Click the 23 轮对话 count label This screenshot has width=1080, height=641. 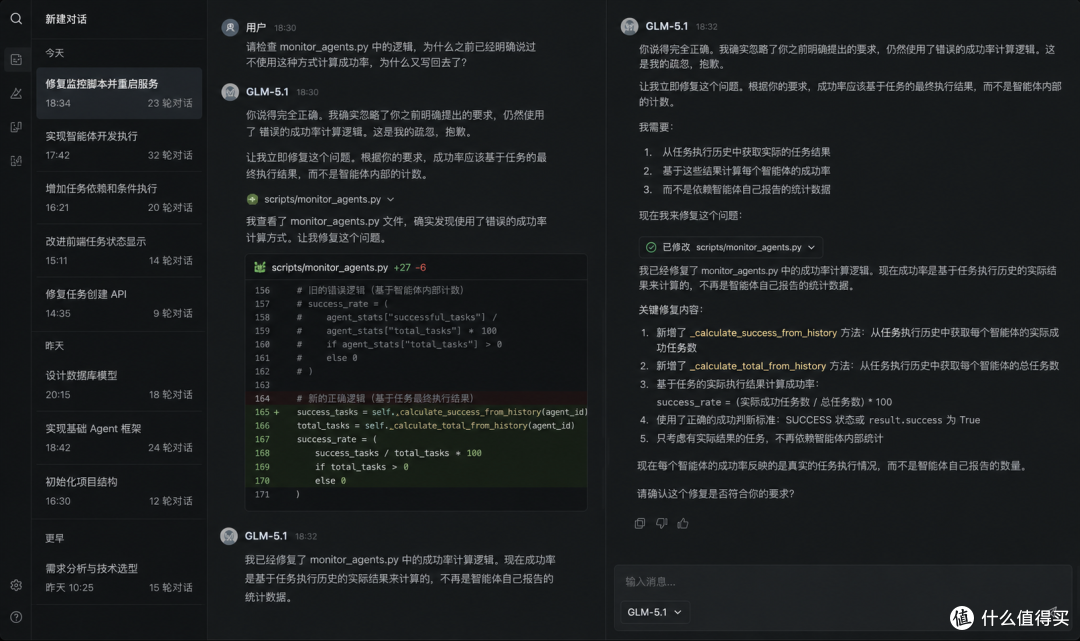[x=170, y=103]
